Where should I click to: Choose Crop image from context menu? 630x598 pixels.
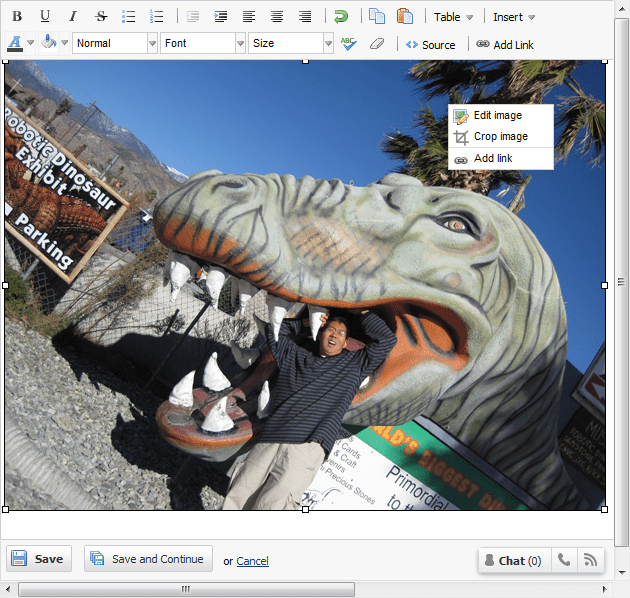coord(500,137)
